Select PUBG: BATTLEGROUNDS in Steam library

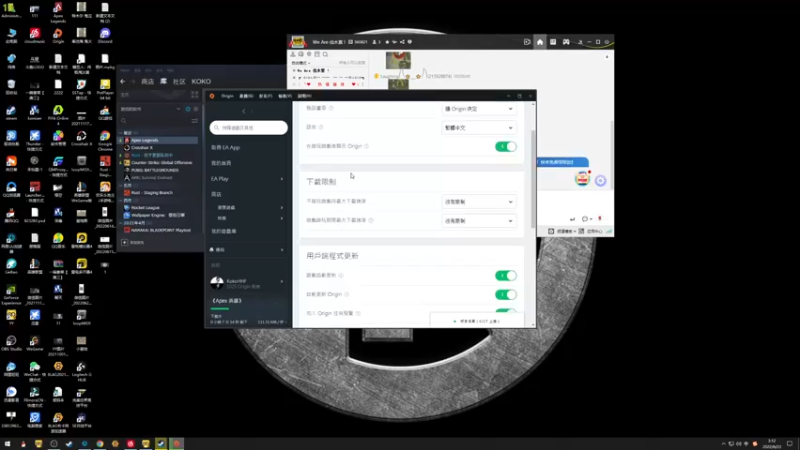tap(151, 170)
